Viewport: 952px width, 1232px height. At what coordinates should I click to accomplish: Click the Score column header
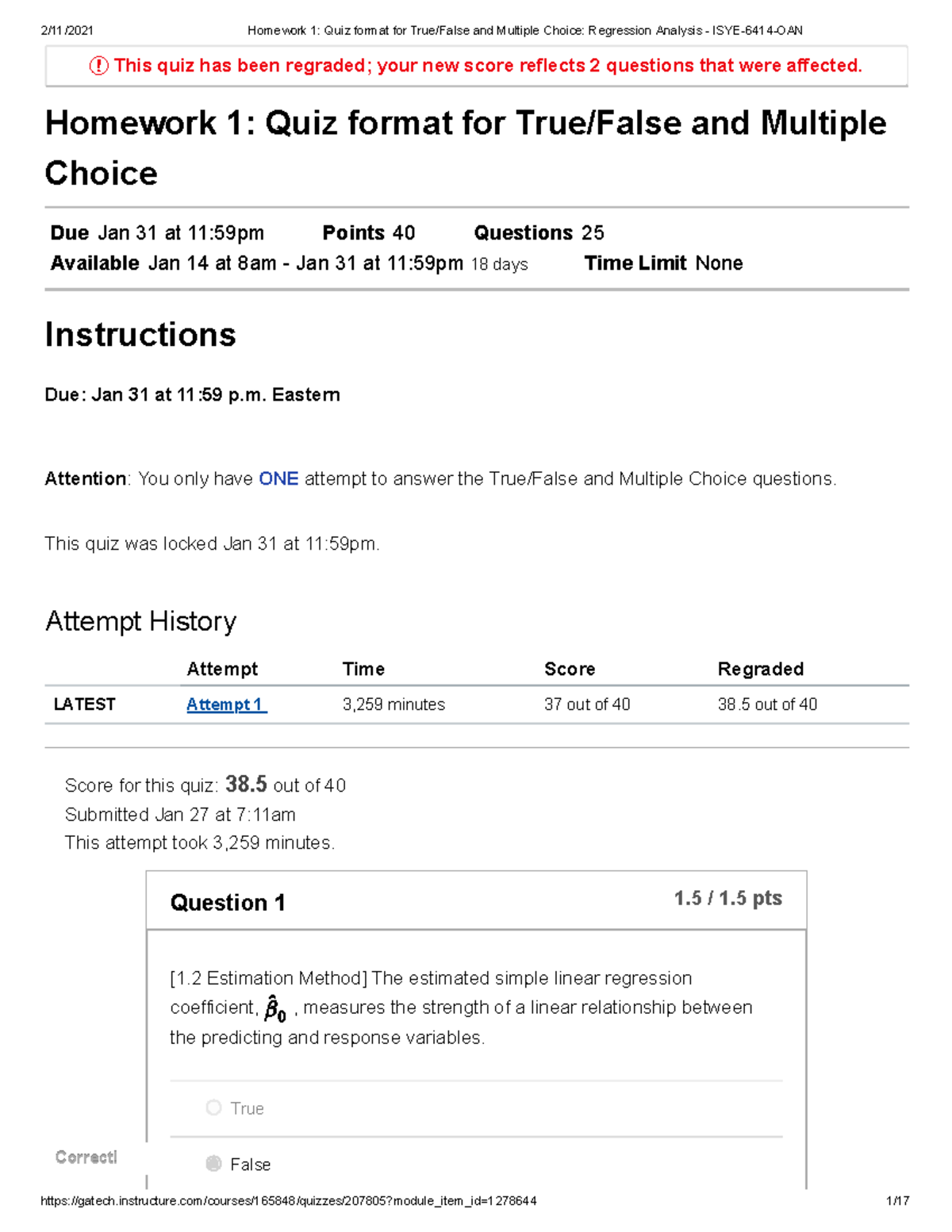pos(569,669)
